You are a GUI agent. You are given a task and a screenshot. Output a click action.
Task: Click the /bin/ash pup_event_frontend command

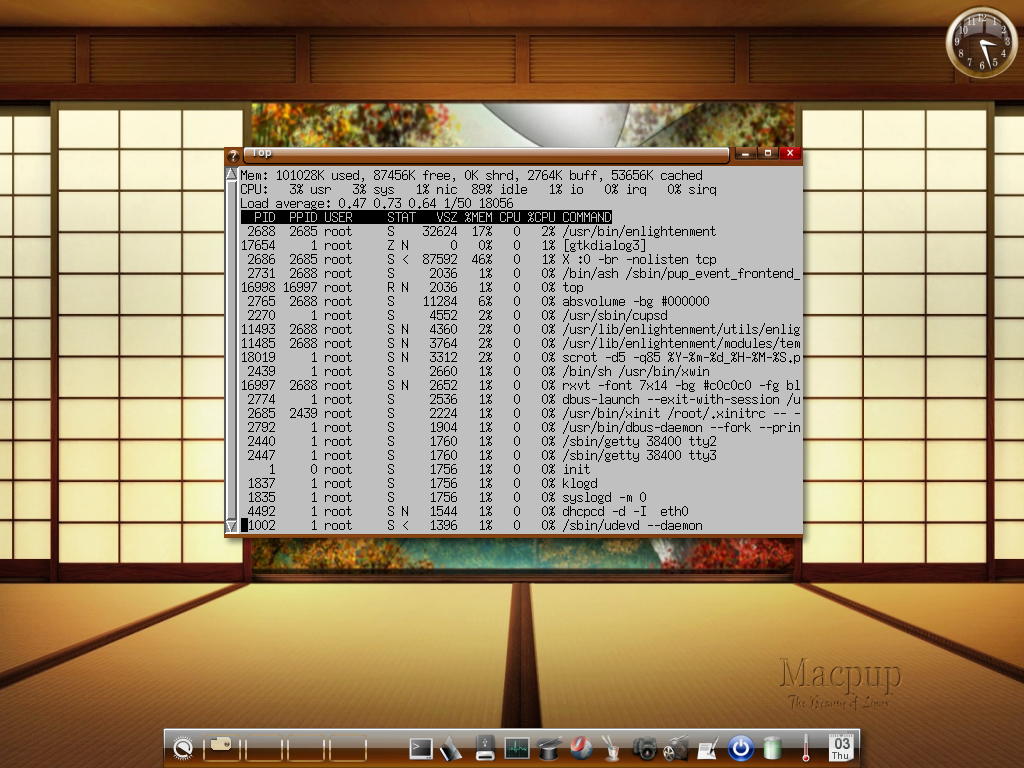(681, 274)
